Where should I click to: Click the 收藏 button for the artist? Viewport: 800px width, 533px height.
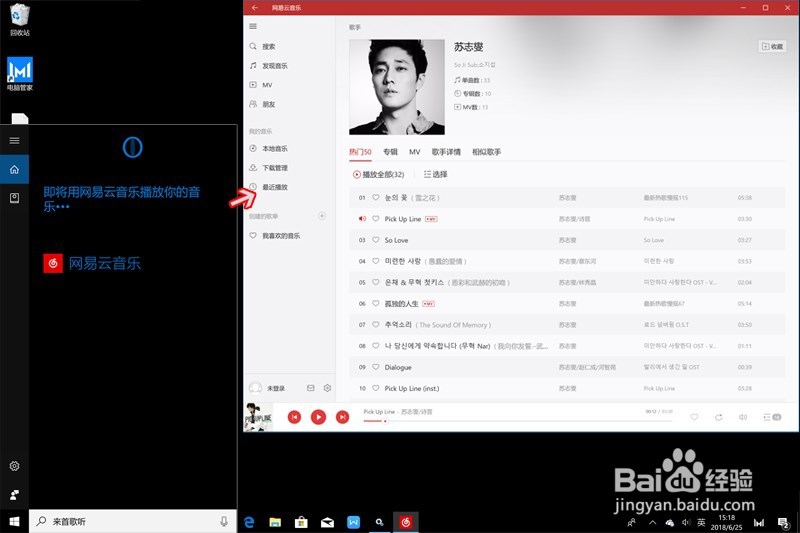[x=772, y=46]
